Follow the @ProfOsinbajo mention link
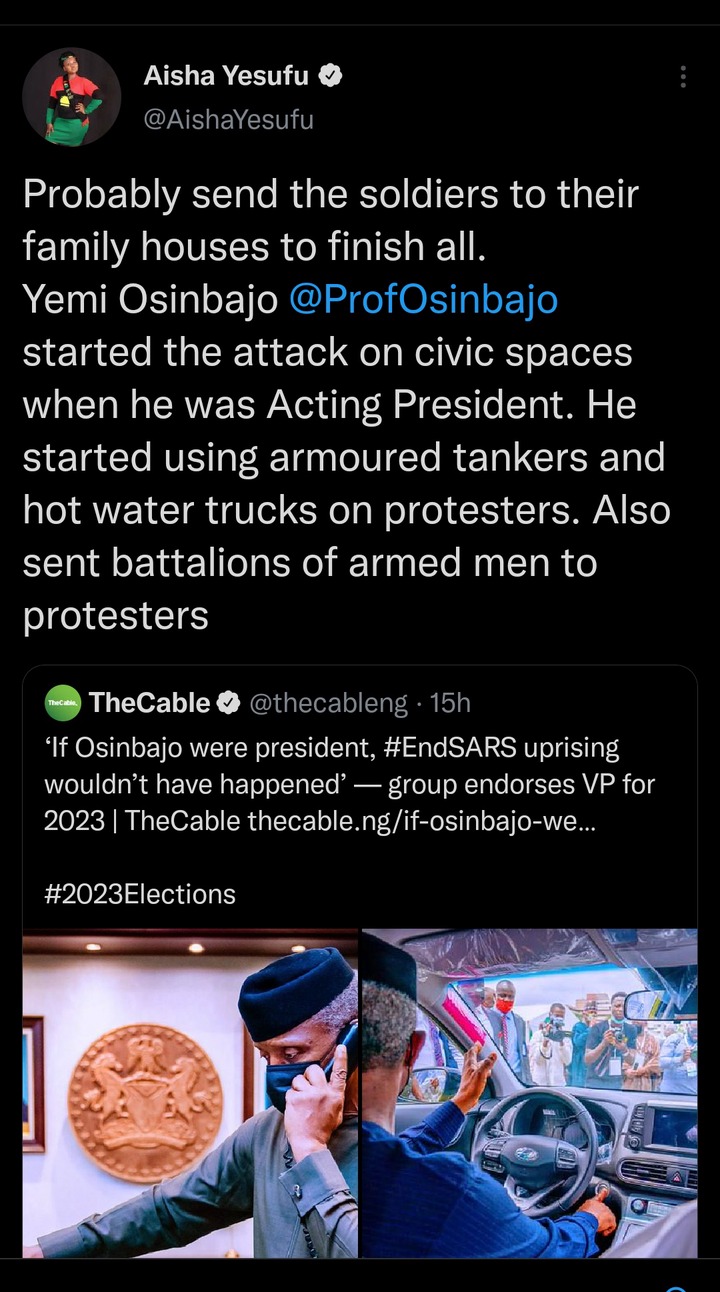720x1292 pixels. (422, 300)
